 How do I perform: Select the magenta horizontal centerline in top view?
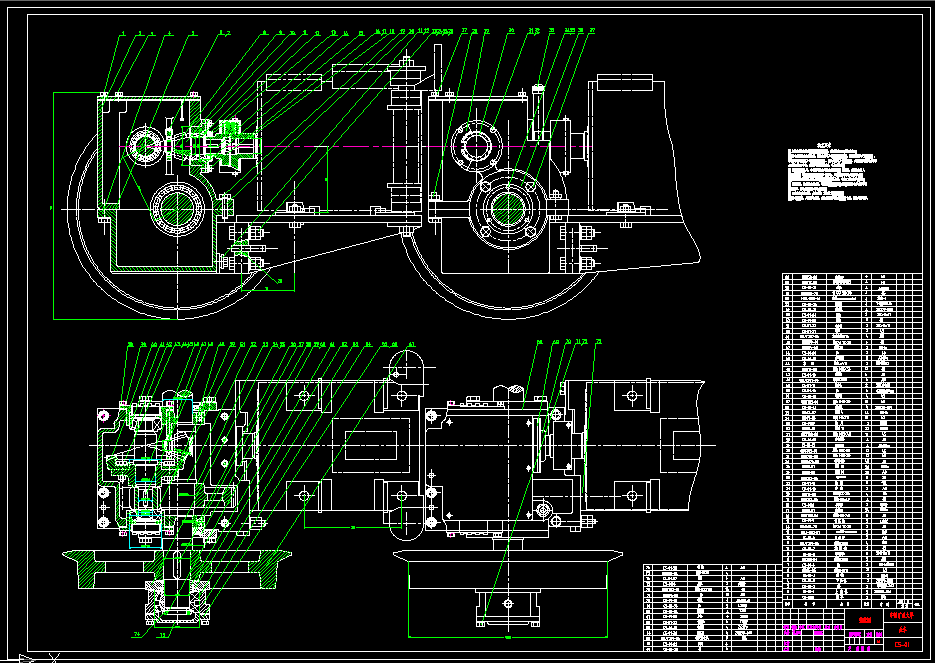click(355, 146)
